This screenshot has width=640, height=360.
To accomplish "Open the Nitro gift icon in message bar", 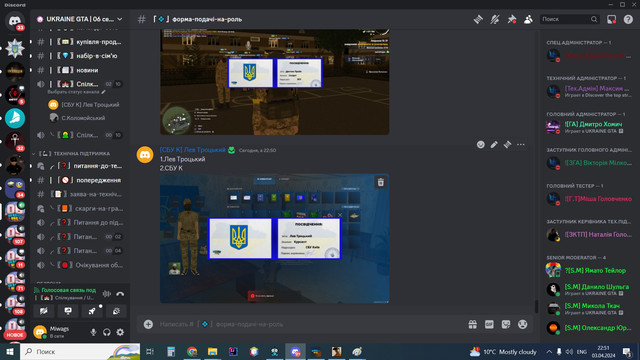I will click(x=472, y=324).
